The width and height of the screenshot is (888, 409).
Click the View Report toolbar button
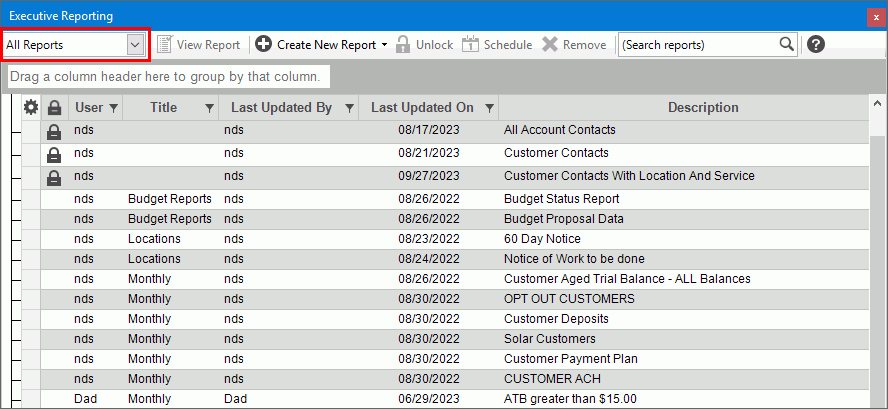click(x=198, y=45)
